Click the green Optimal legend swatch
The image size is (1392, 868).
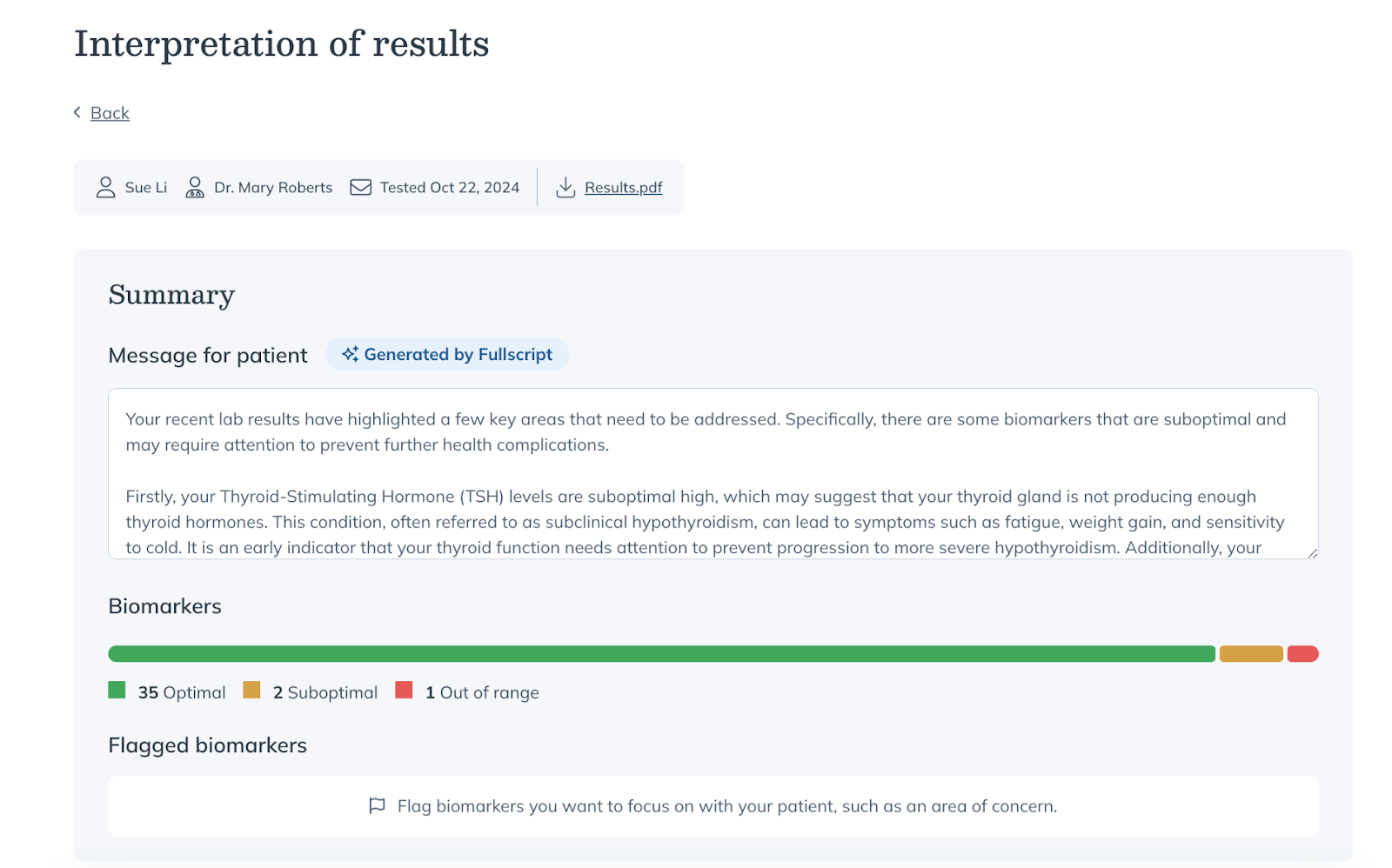(x=116, y=690)
